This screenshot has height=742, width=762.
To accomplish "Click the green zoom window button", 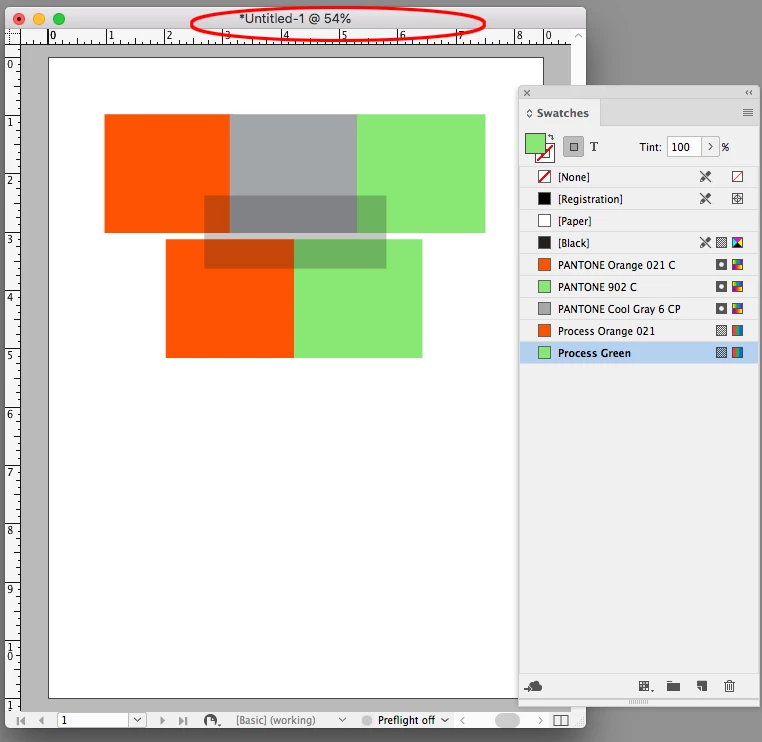I will click(59, 19).
